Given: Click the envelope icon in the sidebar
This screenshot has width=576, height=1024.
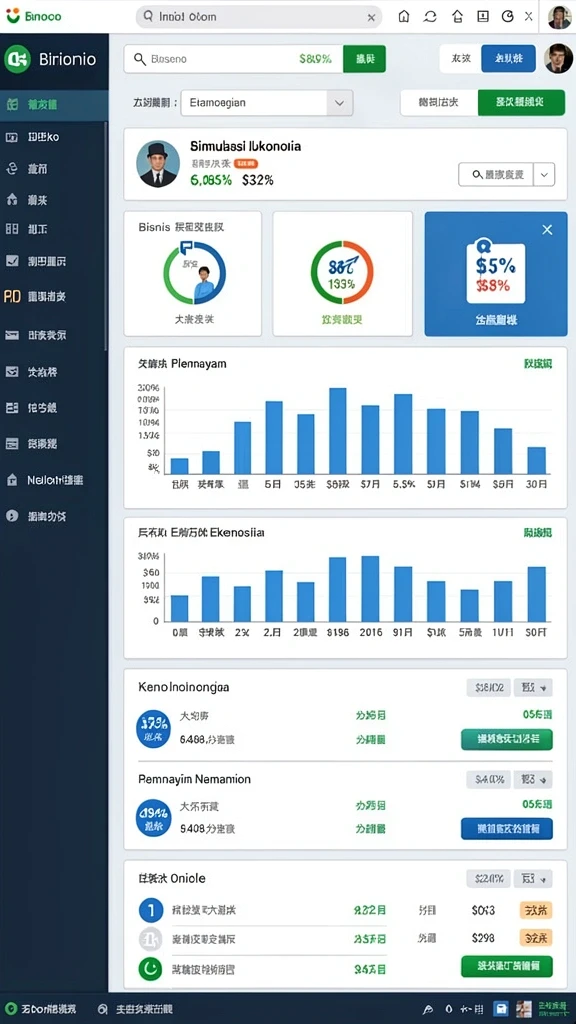Looking at the screenshot, I should pyautogui.click(x=12, y=336).
